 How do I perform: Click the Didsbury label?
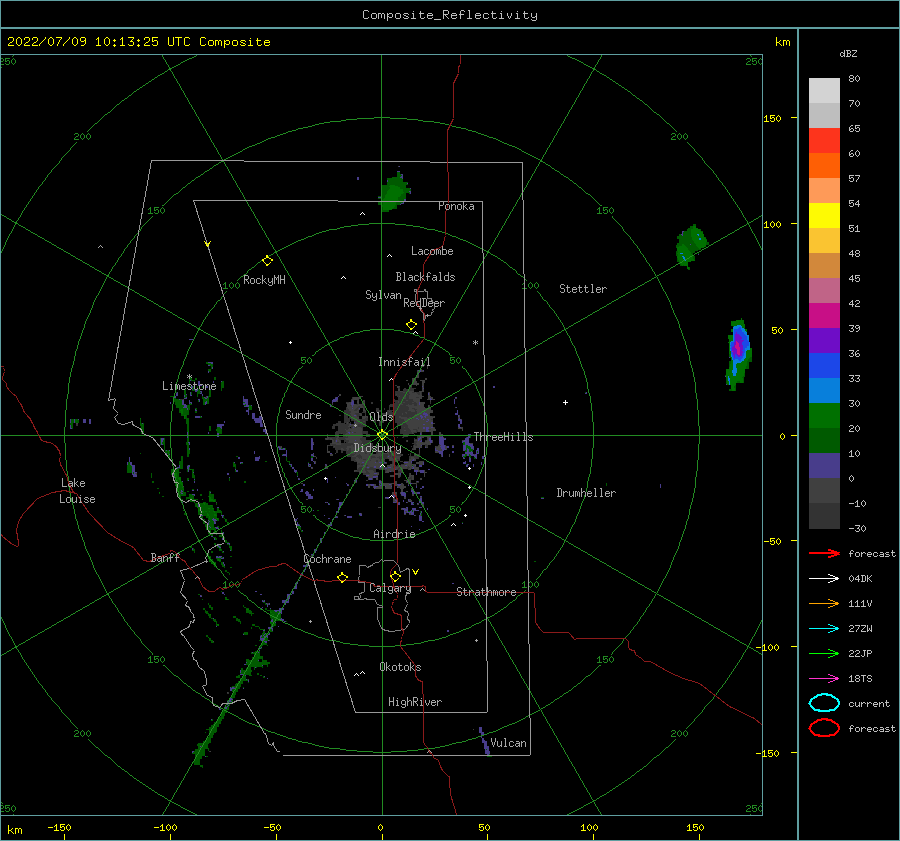377,448
